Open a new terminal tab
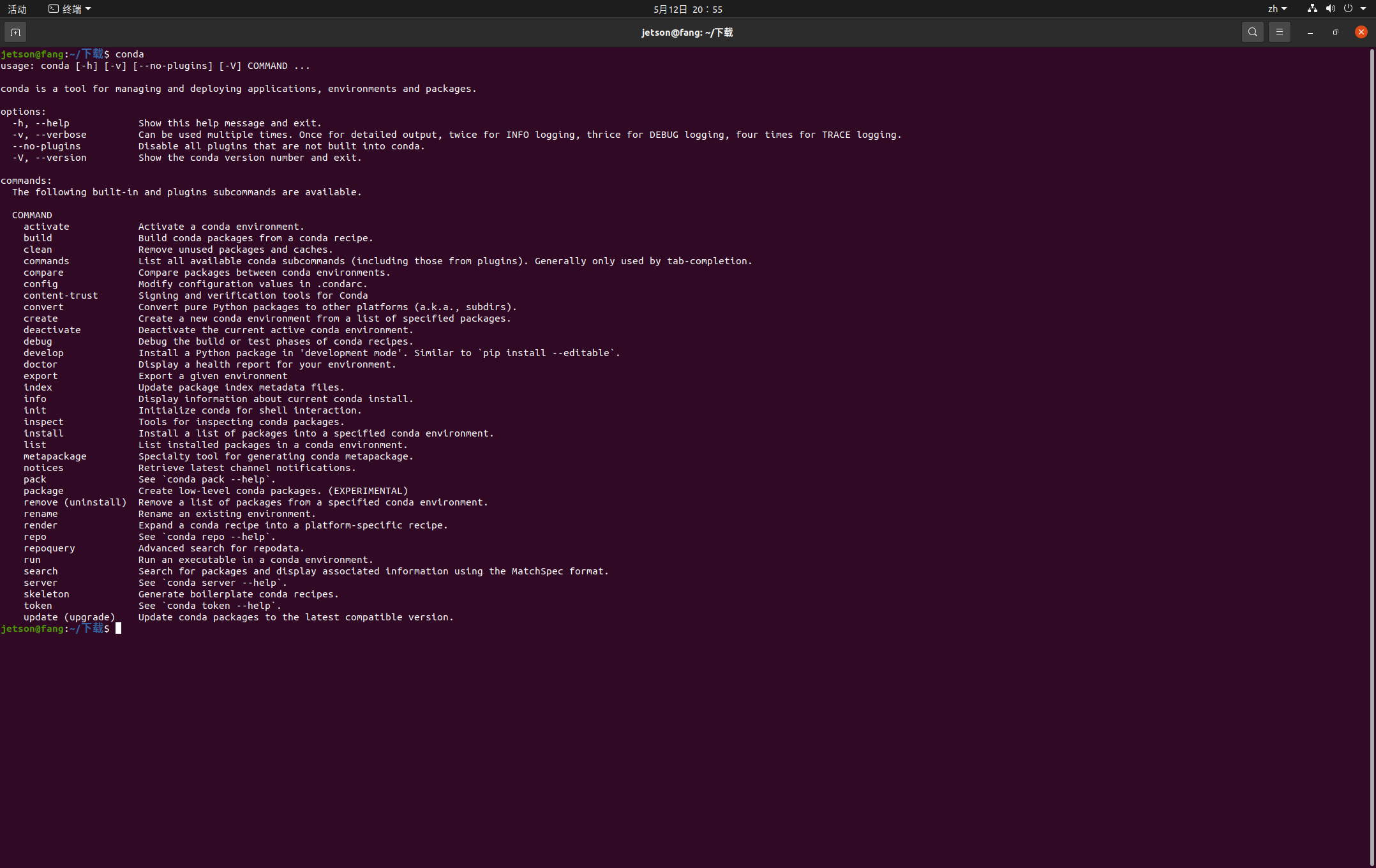 tap(15, 32)
